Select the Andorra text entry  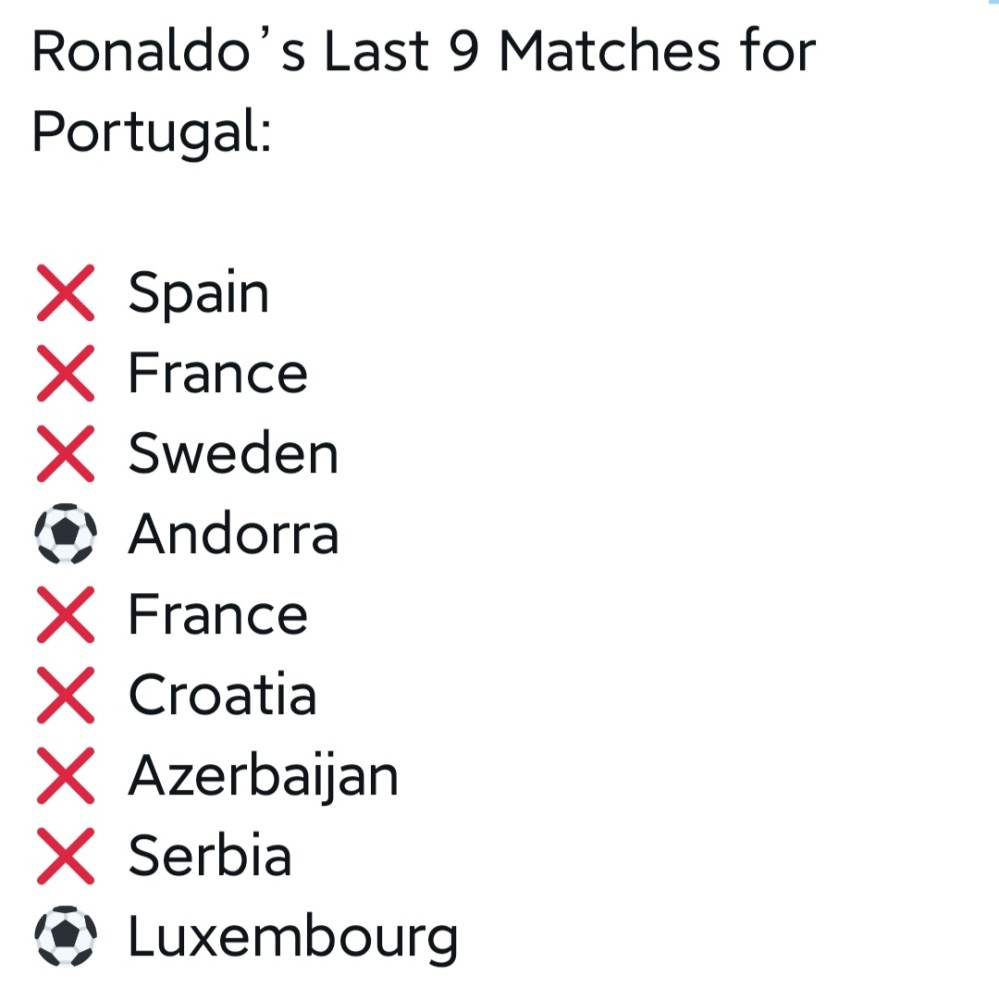233,535
